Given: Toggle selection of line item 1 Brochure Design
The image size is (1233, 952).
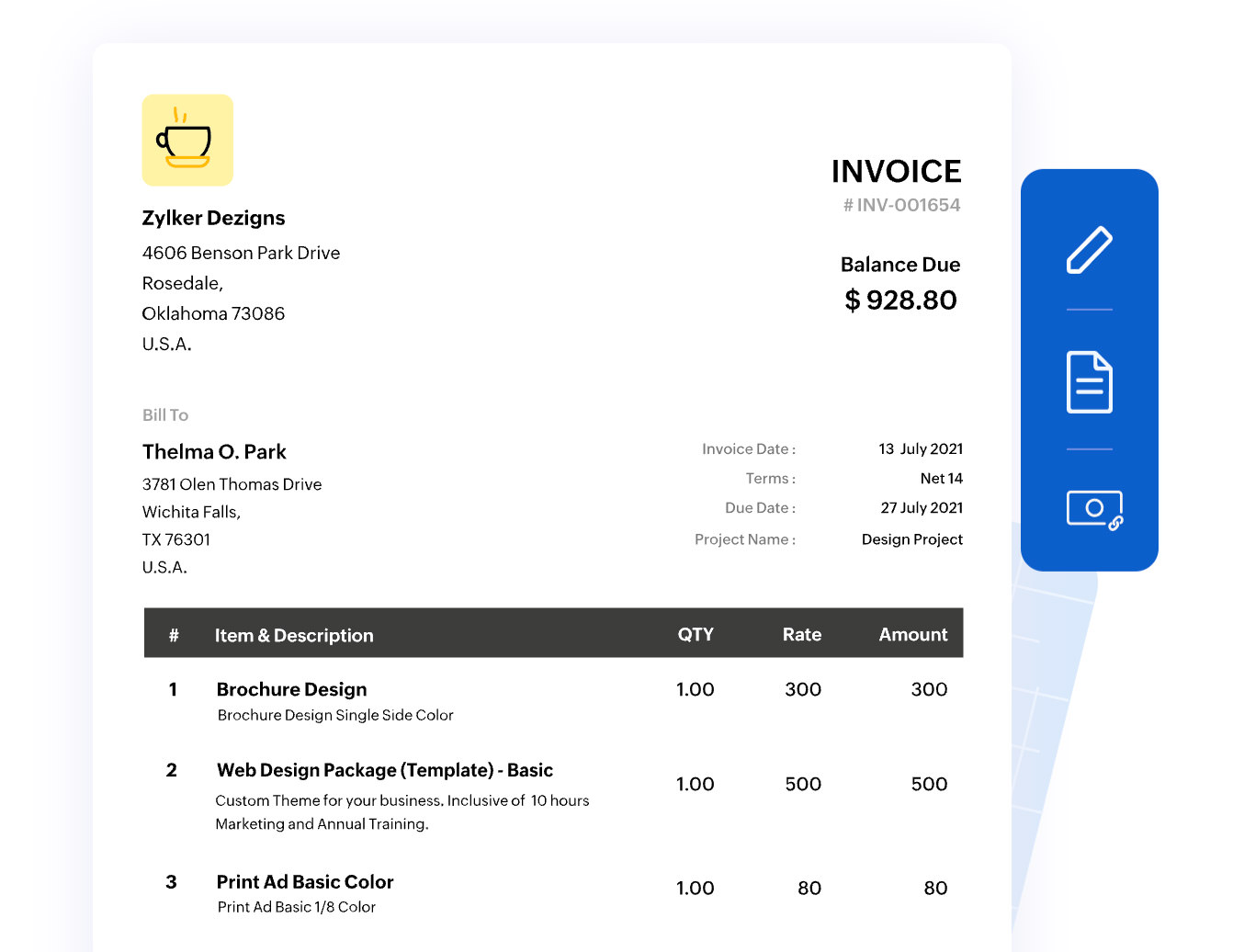Looking at the screenshot, I should pyautogui.click(x=291, y=689).
